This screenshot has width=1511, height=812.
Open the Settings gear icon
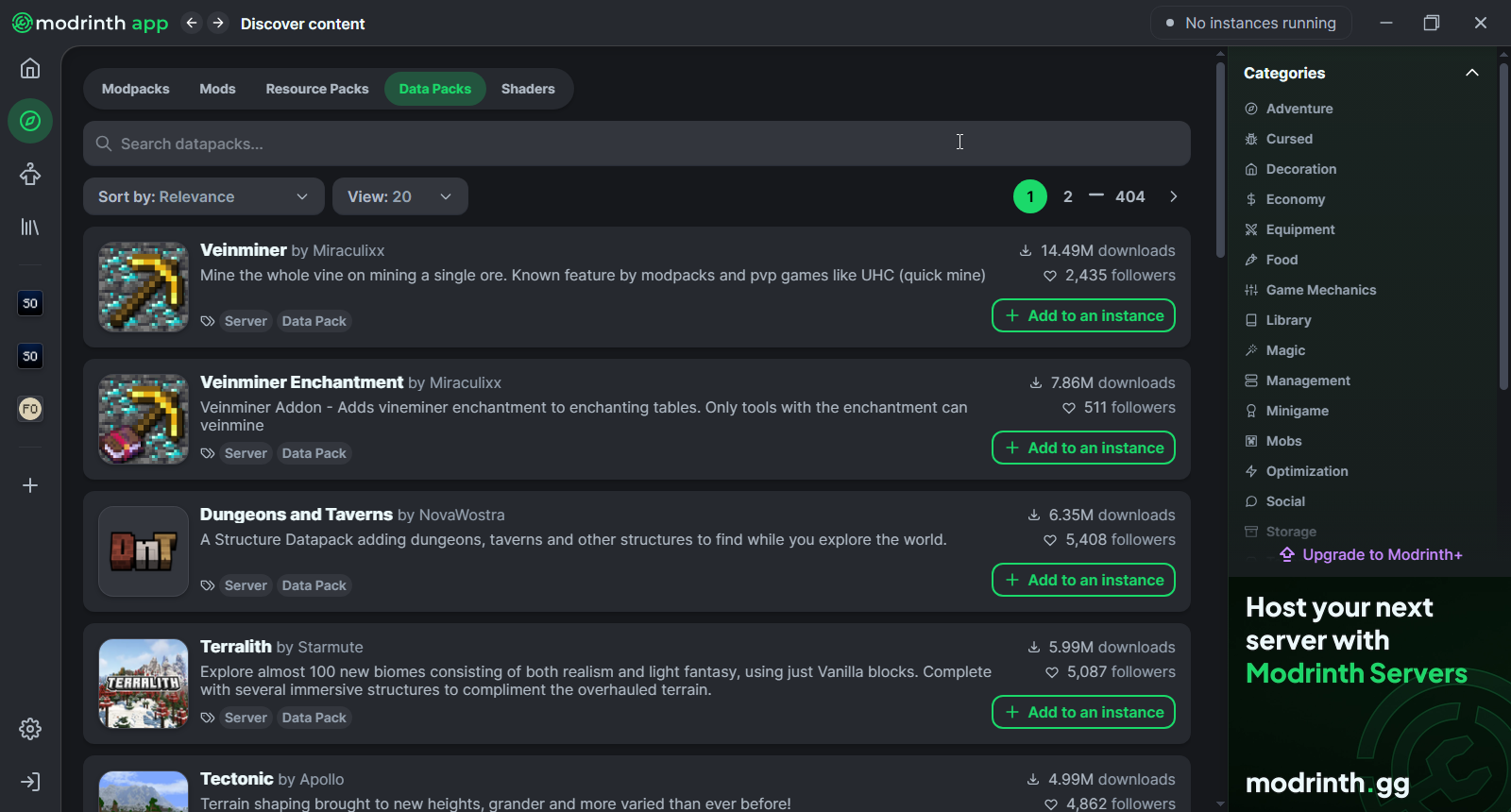(x=30, y=729)
